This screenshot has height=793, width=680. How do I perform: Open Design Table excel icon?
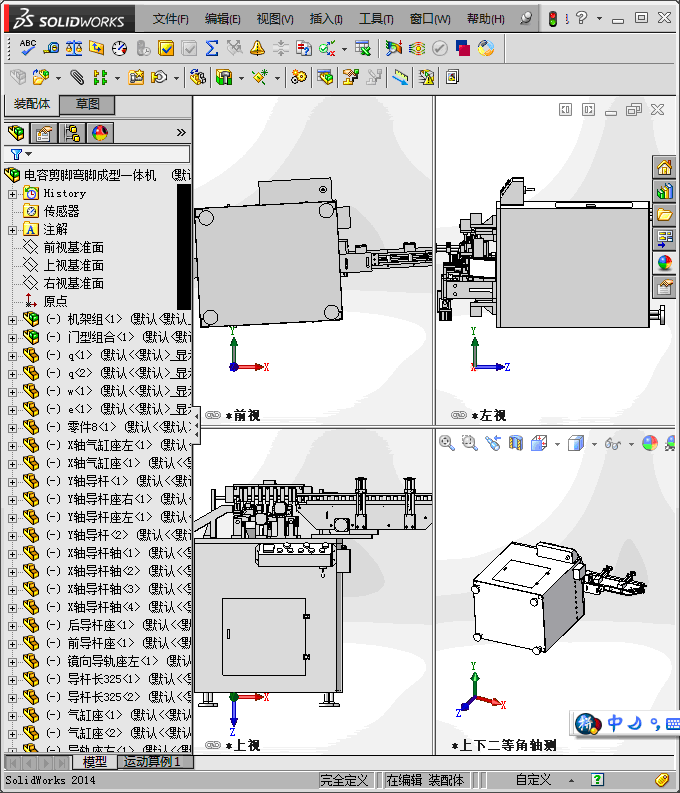pos(362,48)
